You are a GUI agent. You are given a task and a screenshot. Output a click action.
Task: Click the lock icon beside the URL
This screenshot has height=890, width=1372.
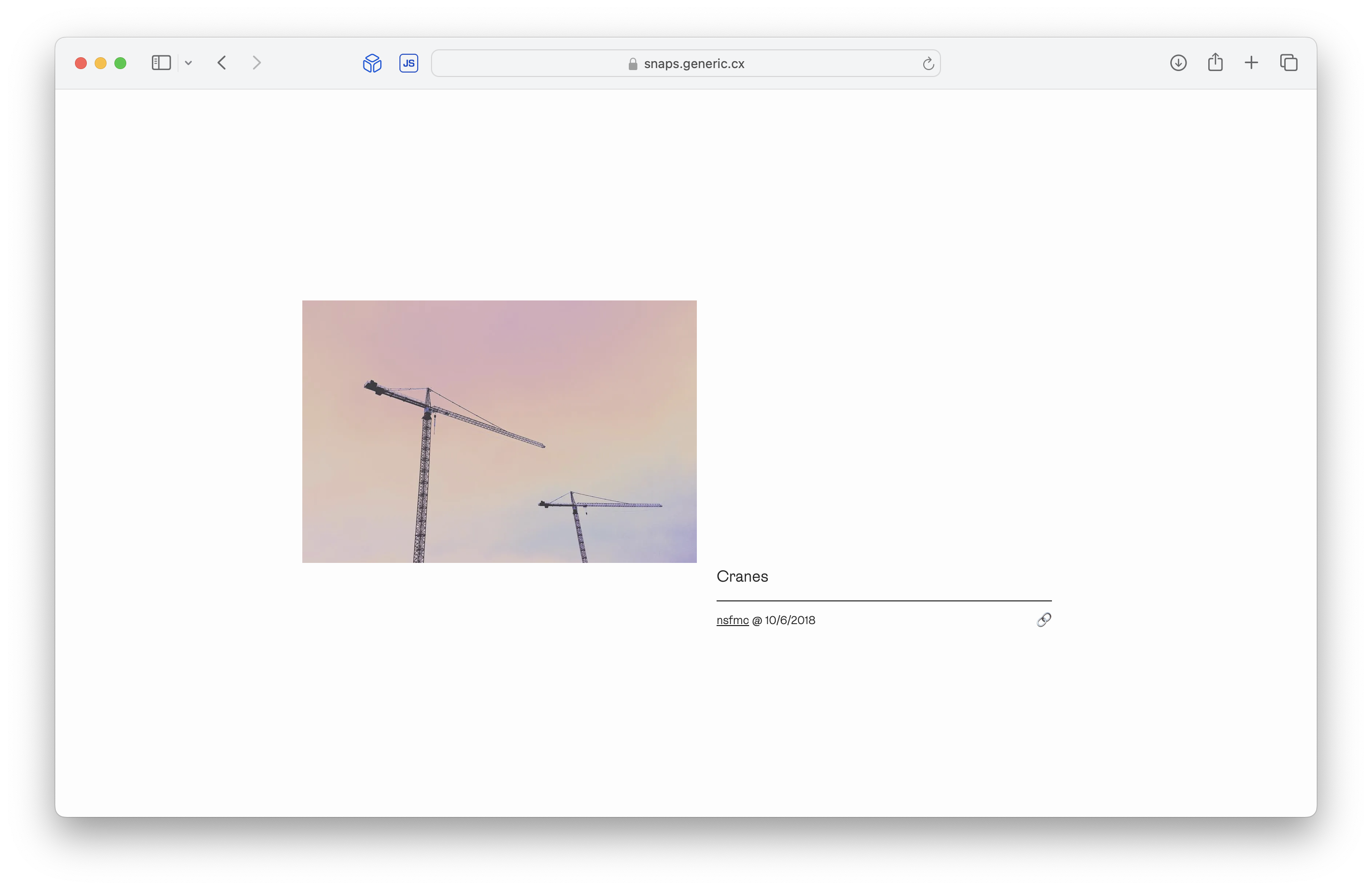pos(632,64)
